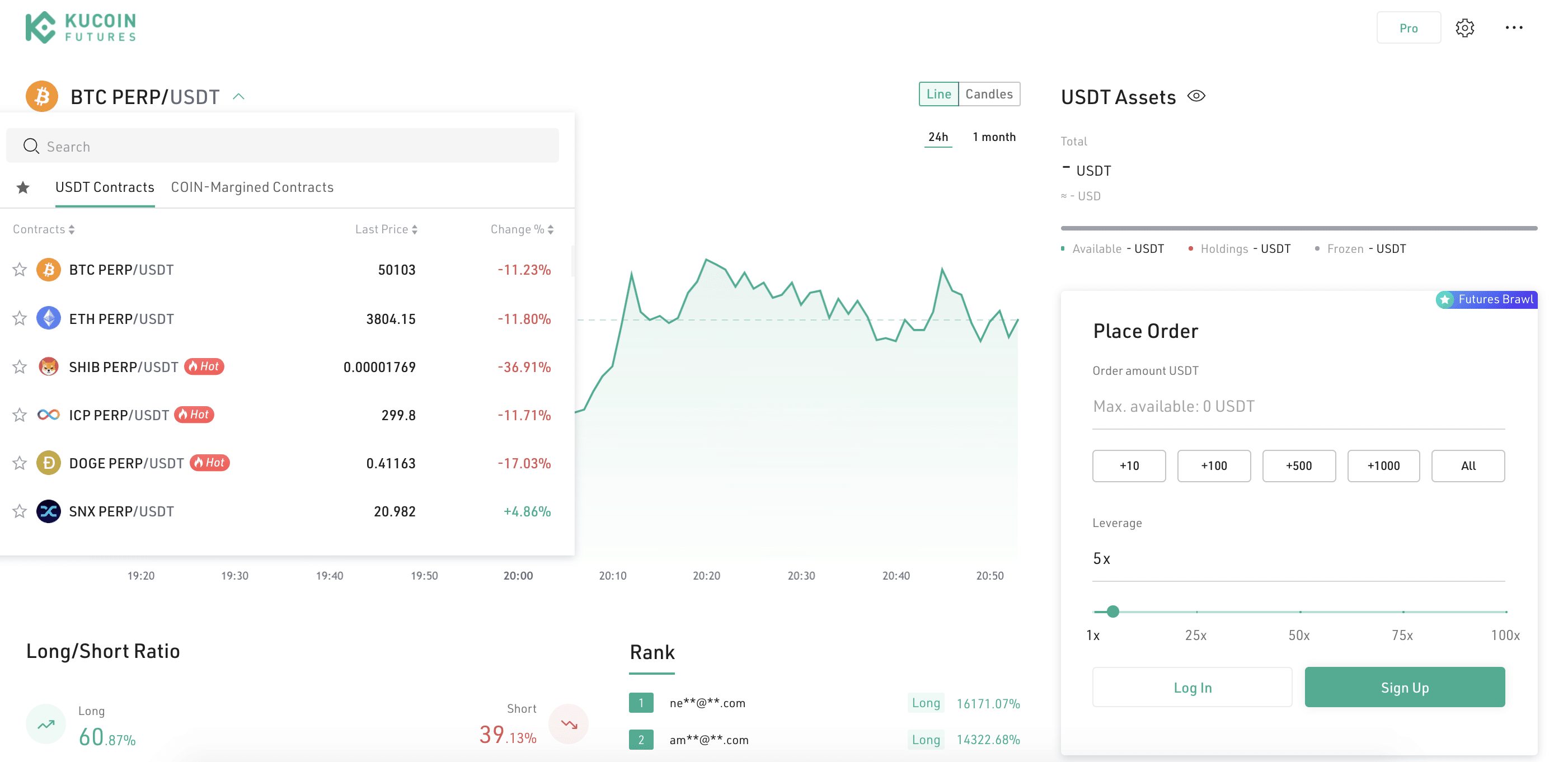Select the 1 month chart range
1568x762 pixels.
coord(993,137)
